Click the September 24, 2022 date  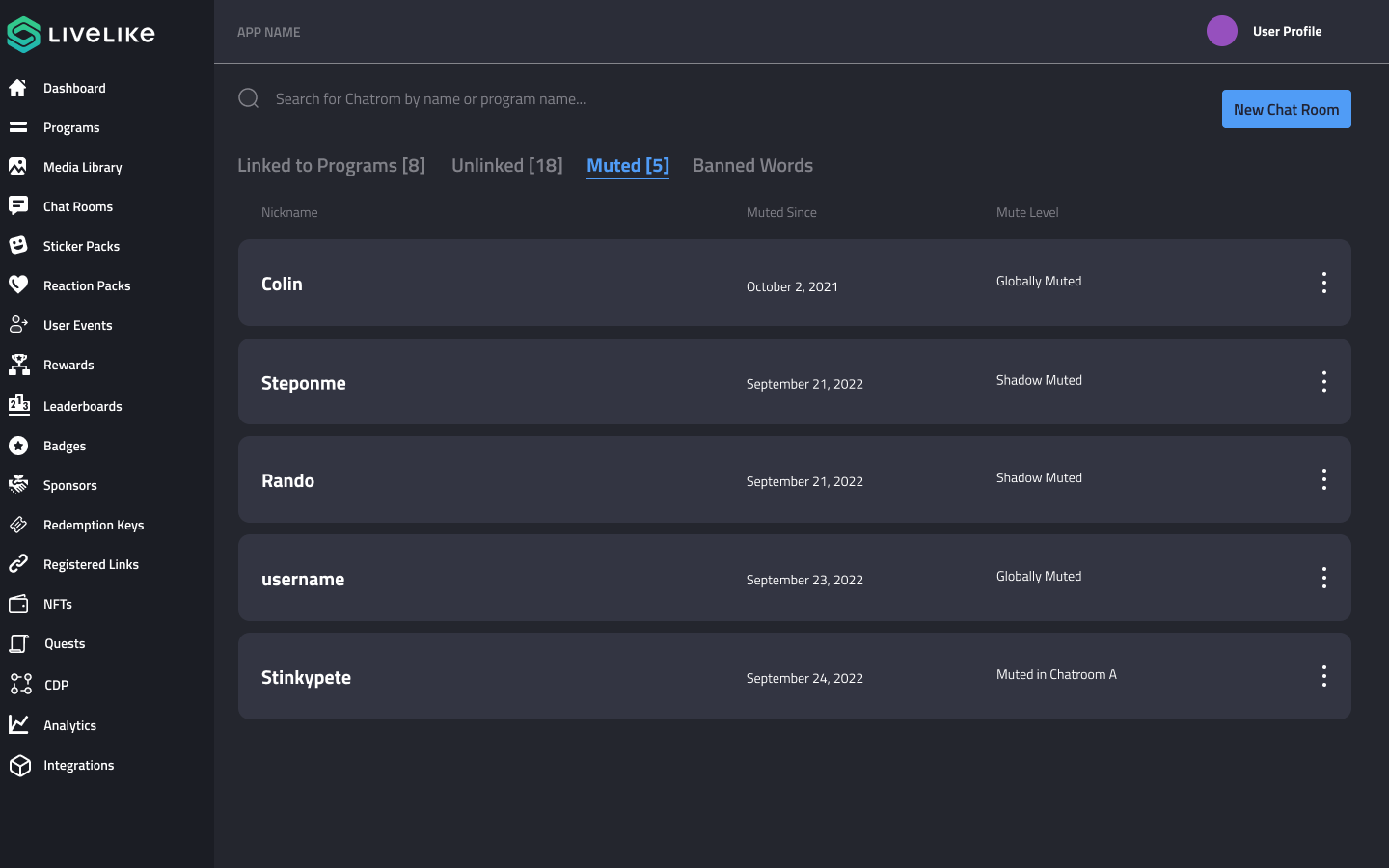(x=804, y=678)
